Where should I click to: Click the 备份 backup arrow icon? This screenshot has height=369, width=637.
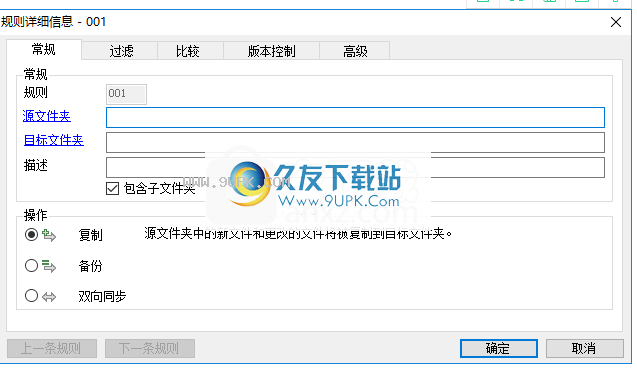click(x=49, y=266)
